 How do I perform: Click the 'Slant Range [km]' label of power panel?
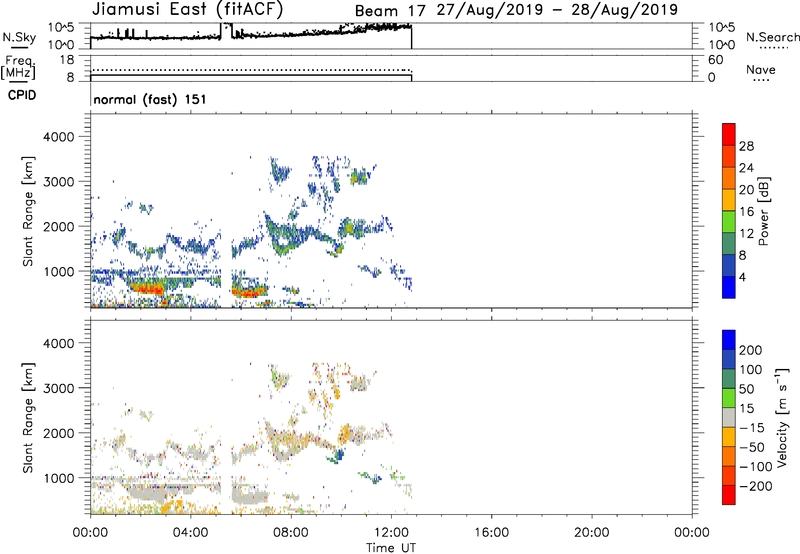point(28,211)
